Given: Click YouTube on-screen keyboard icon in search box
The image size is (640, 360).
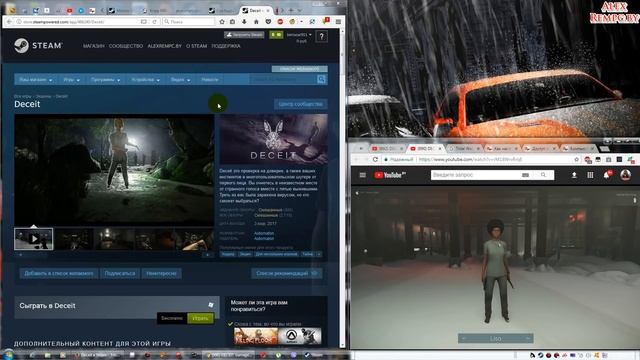Looking at the screenshot, I should pos(525,175).
